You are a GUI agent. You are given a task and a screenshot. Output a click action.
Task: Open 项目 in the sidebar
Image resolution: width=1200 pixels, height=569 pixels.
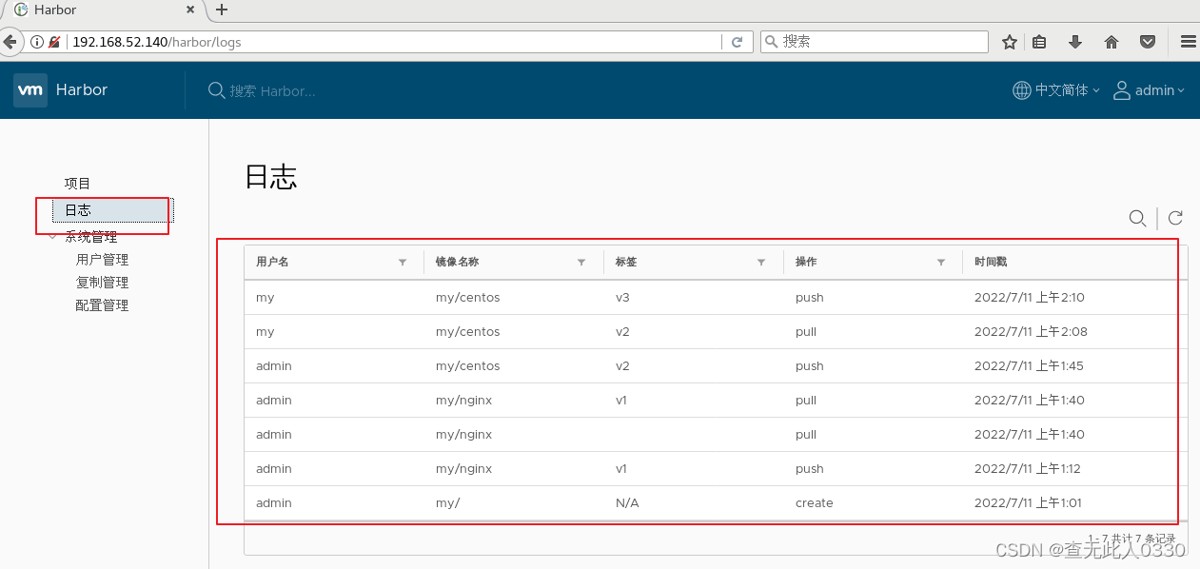(78, 183)
